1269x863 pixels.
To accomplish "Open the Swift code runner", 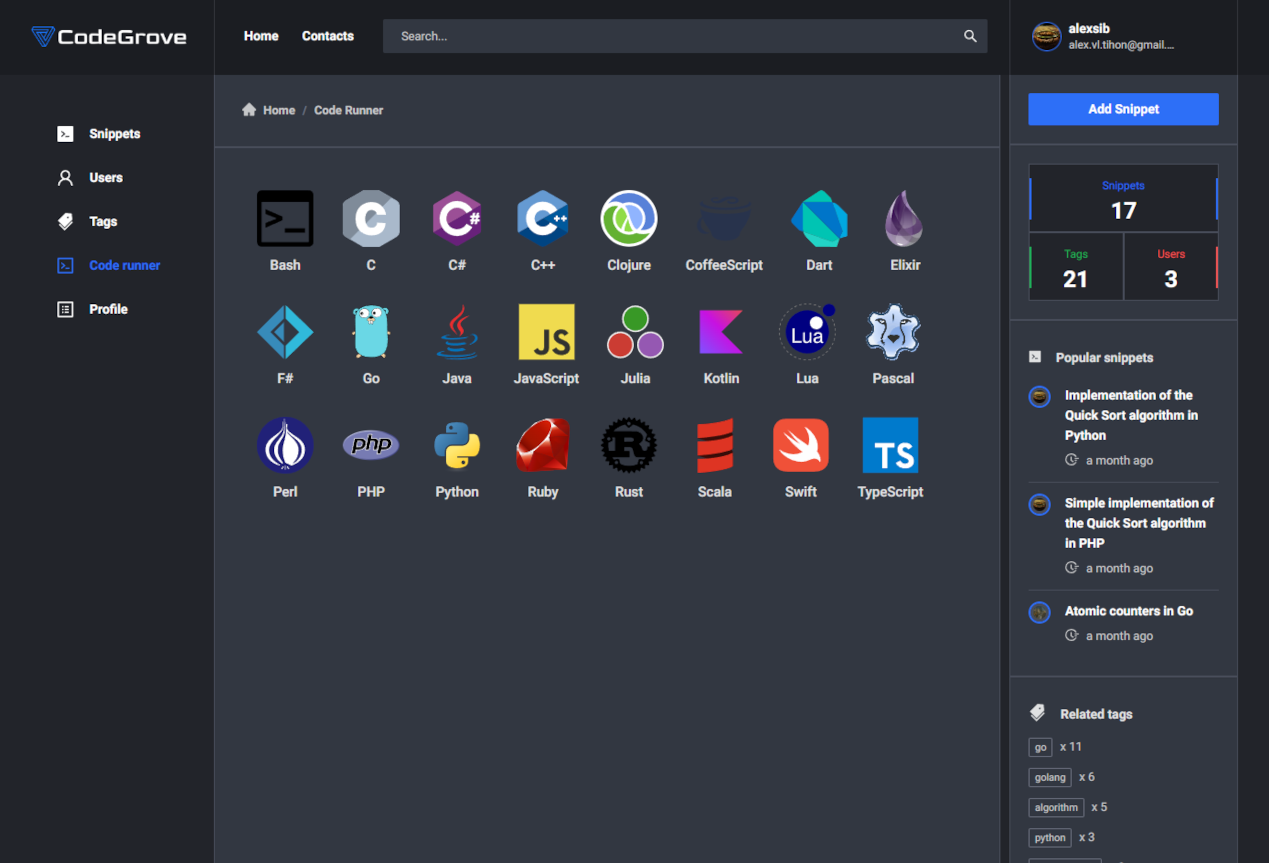I will click(801, 445).
